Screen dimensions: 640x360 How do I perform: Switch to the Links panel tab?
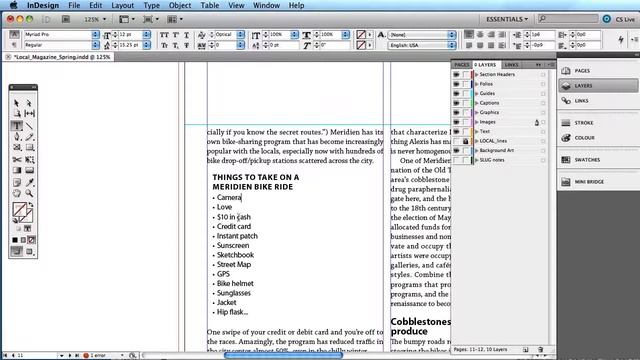point(511,65)
